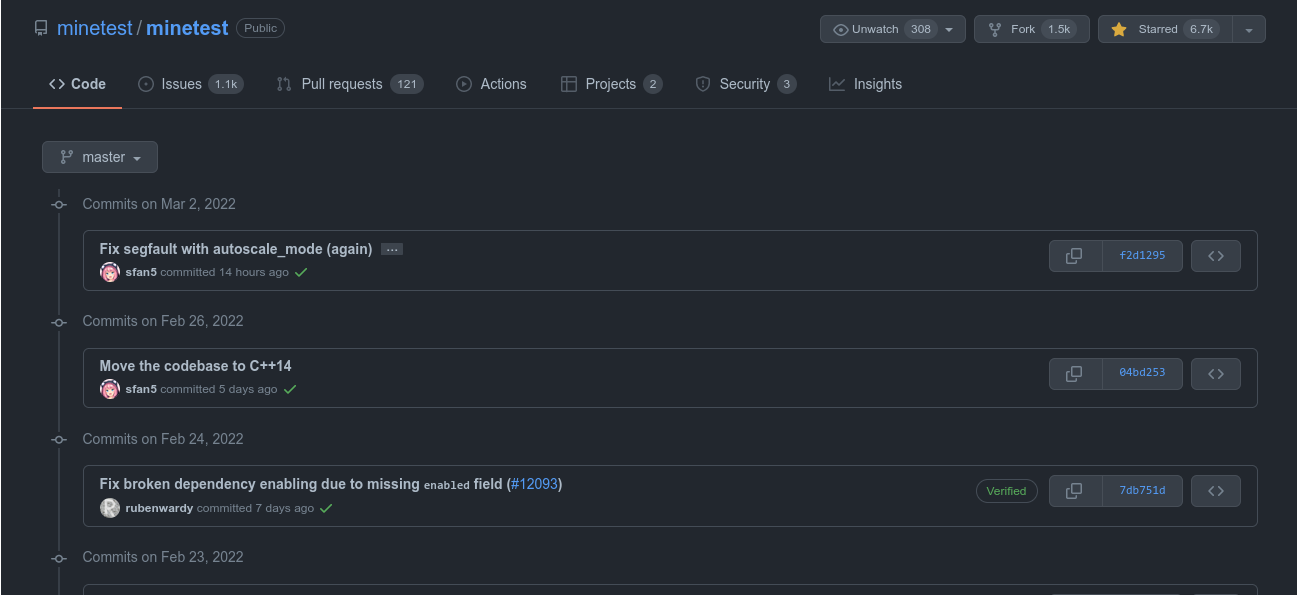Switch to the Pull requests tab
The height and width of the screenshot is (595, 1297).
(x=349, y=84)
